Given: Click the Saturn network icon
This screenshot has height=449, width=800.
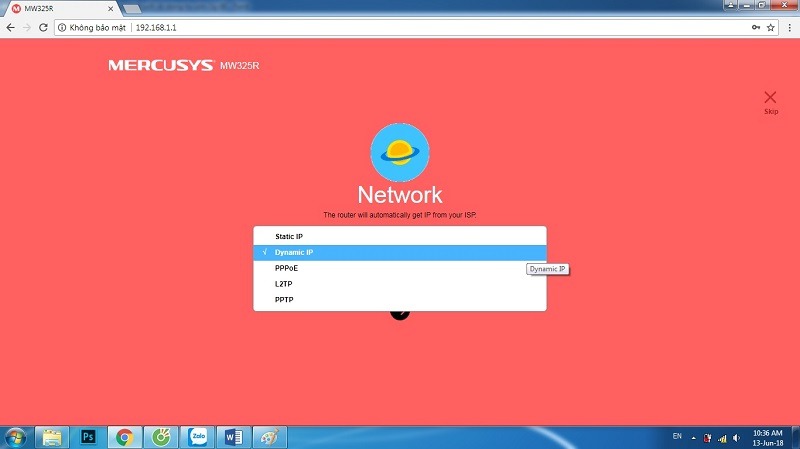Looking at the screenshot, I should pos(399,152).
